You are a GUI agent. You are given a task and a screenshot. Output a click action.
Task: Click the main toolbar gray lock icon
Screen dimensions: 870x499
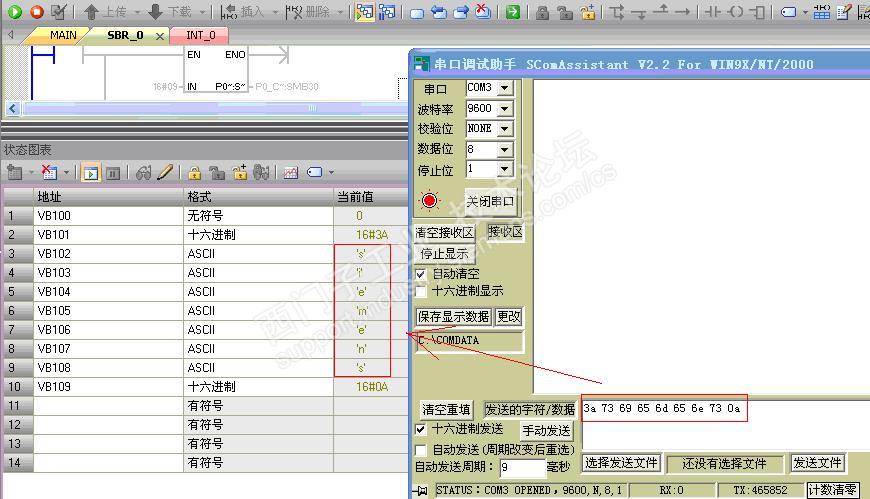[x=542, y=12]
